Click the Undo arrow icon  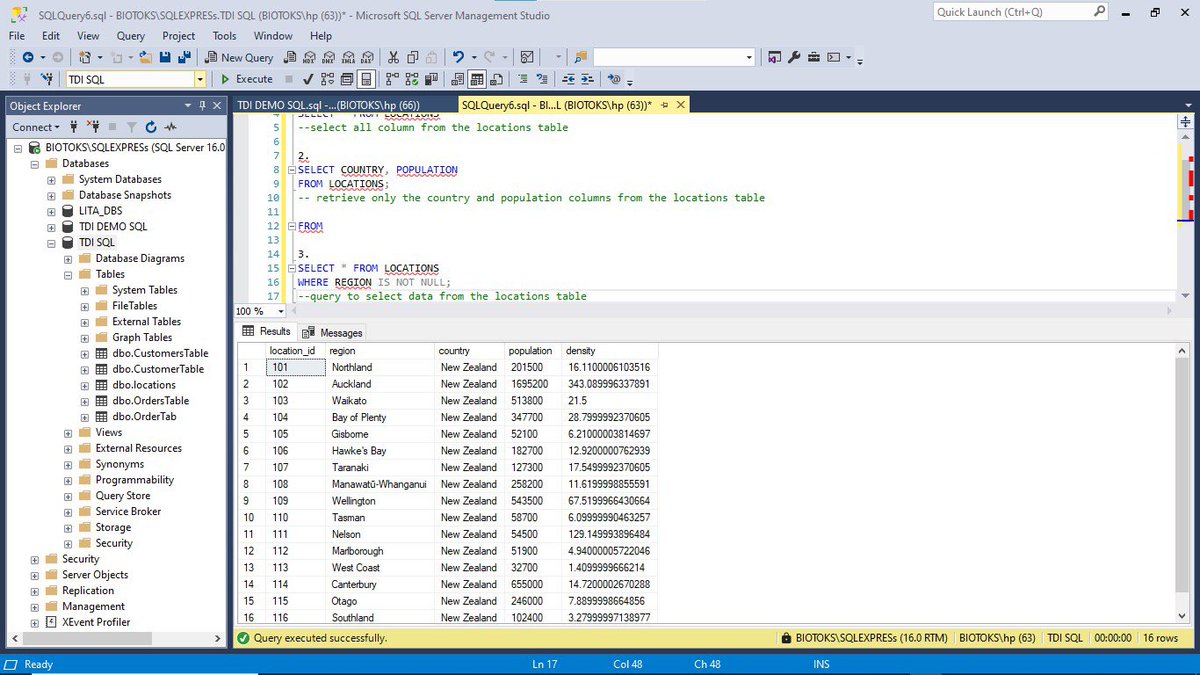pos(458,57)
